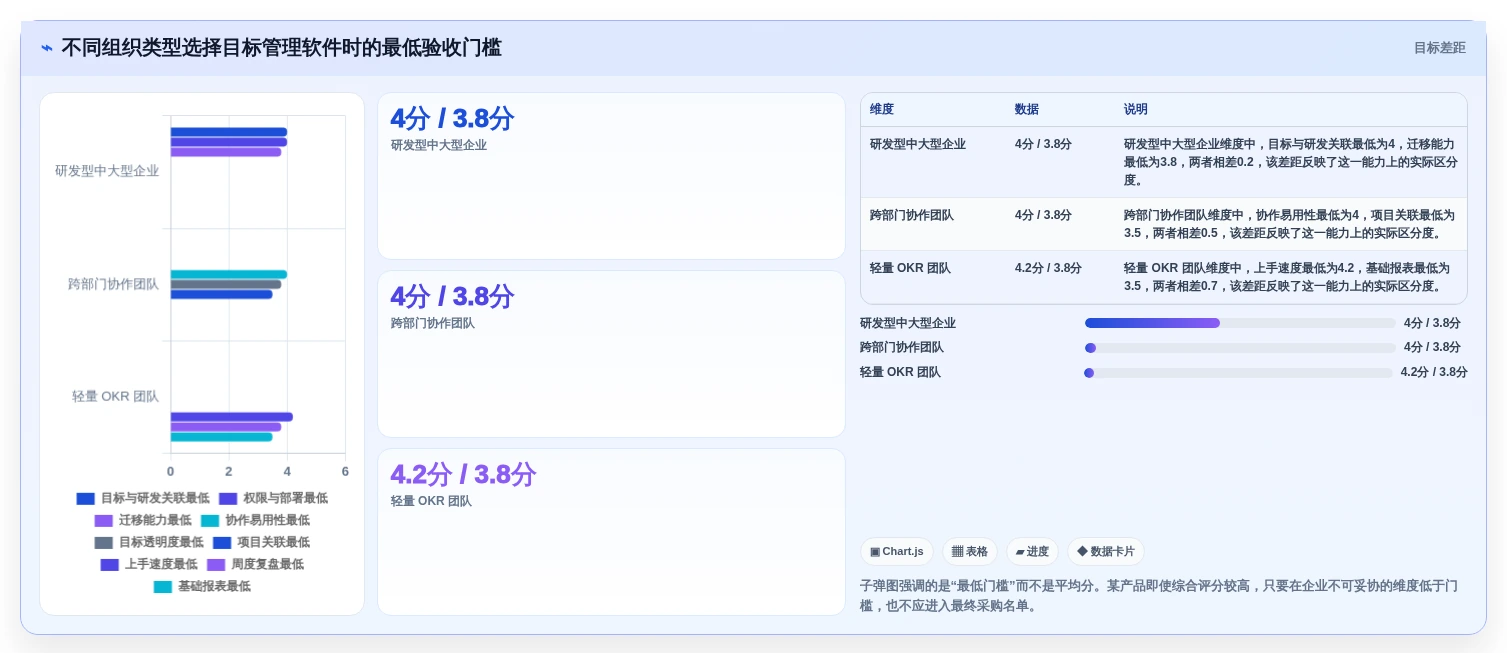Select the 表格 chip
Image resolution: width=1507 pixels, height=653 pixels.
[970, 552]
